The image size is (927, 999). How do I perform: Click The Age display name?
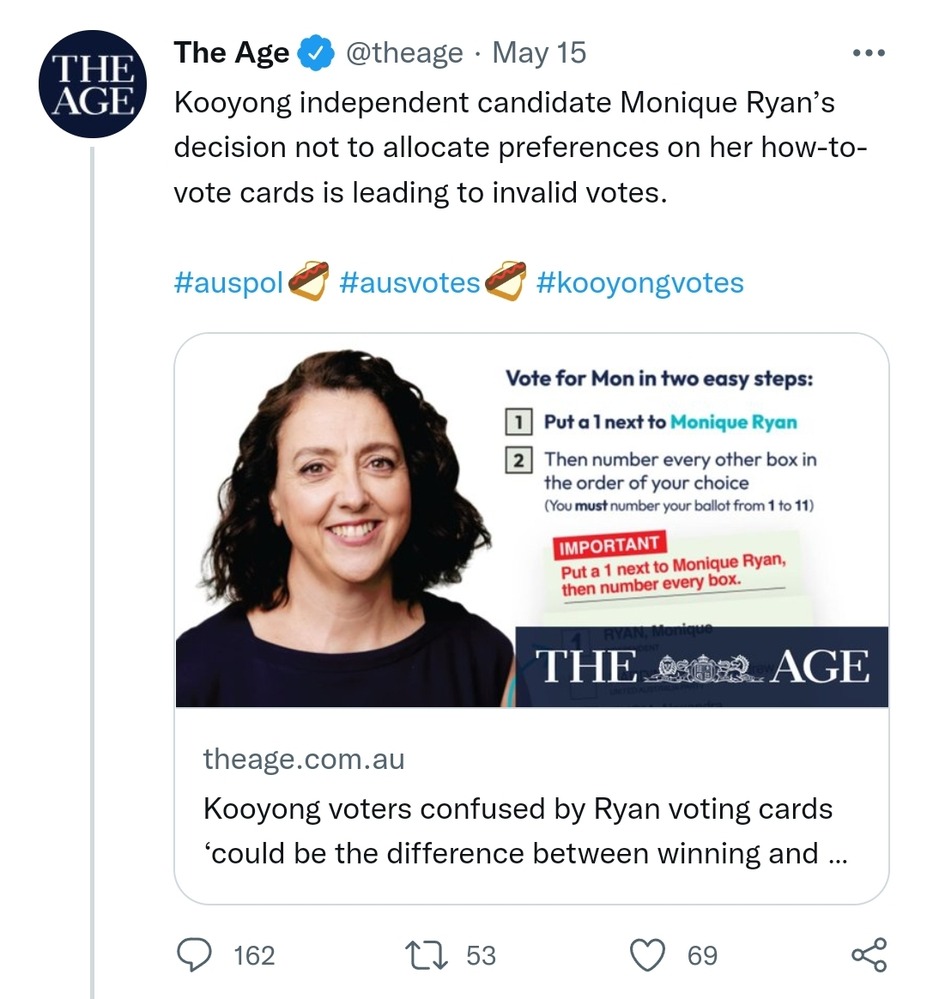232,53
